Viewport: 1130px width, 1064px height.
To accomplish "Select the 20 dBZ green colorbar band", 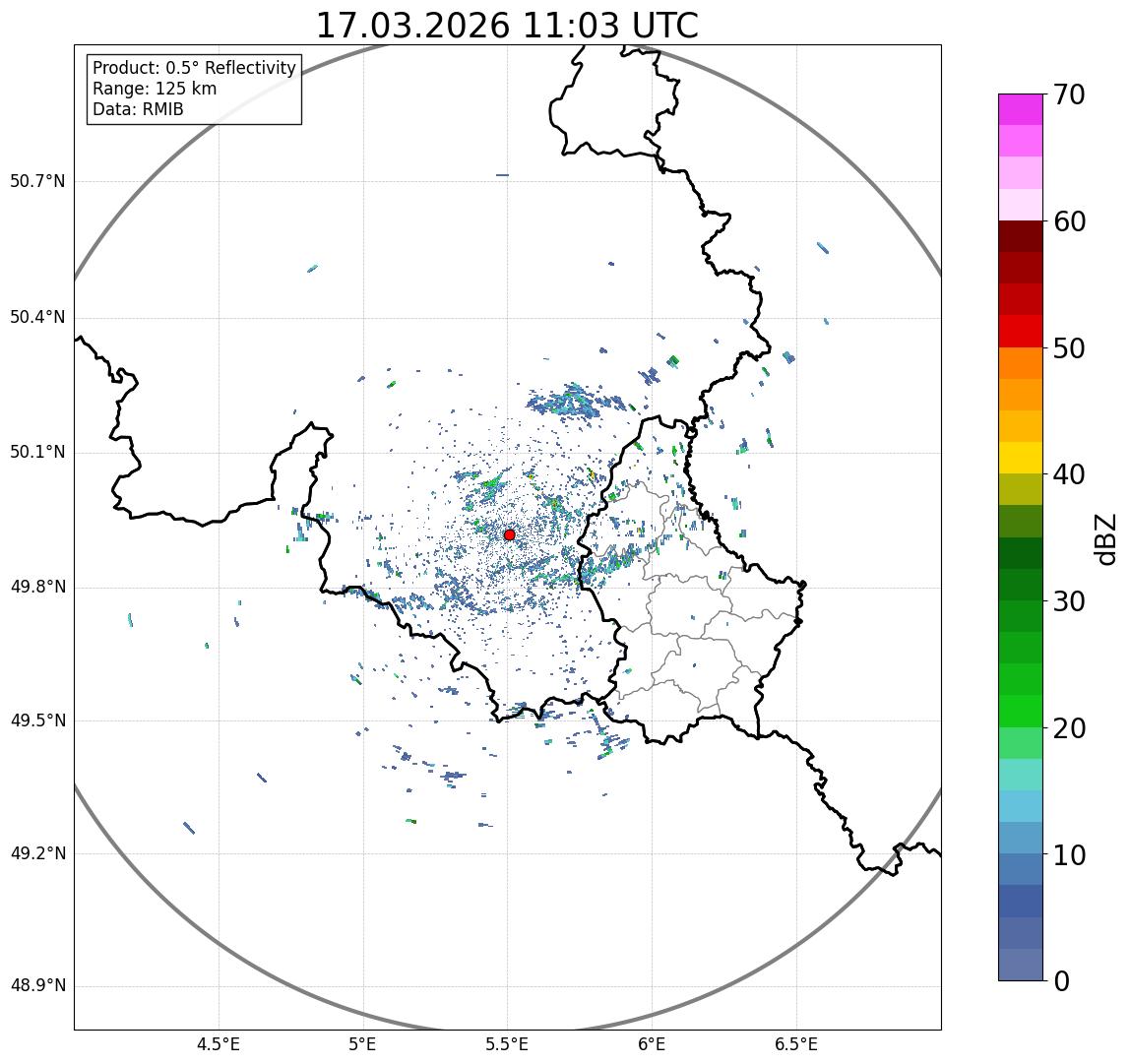I will point(1021,712).
